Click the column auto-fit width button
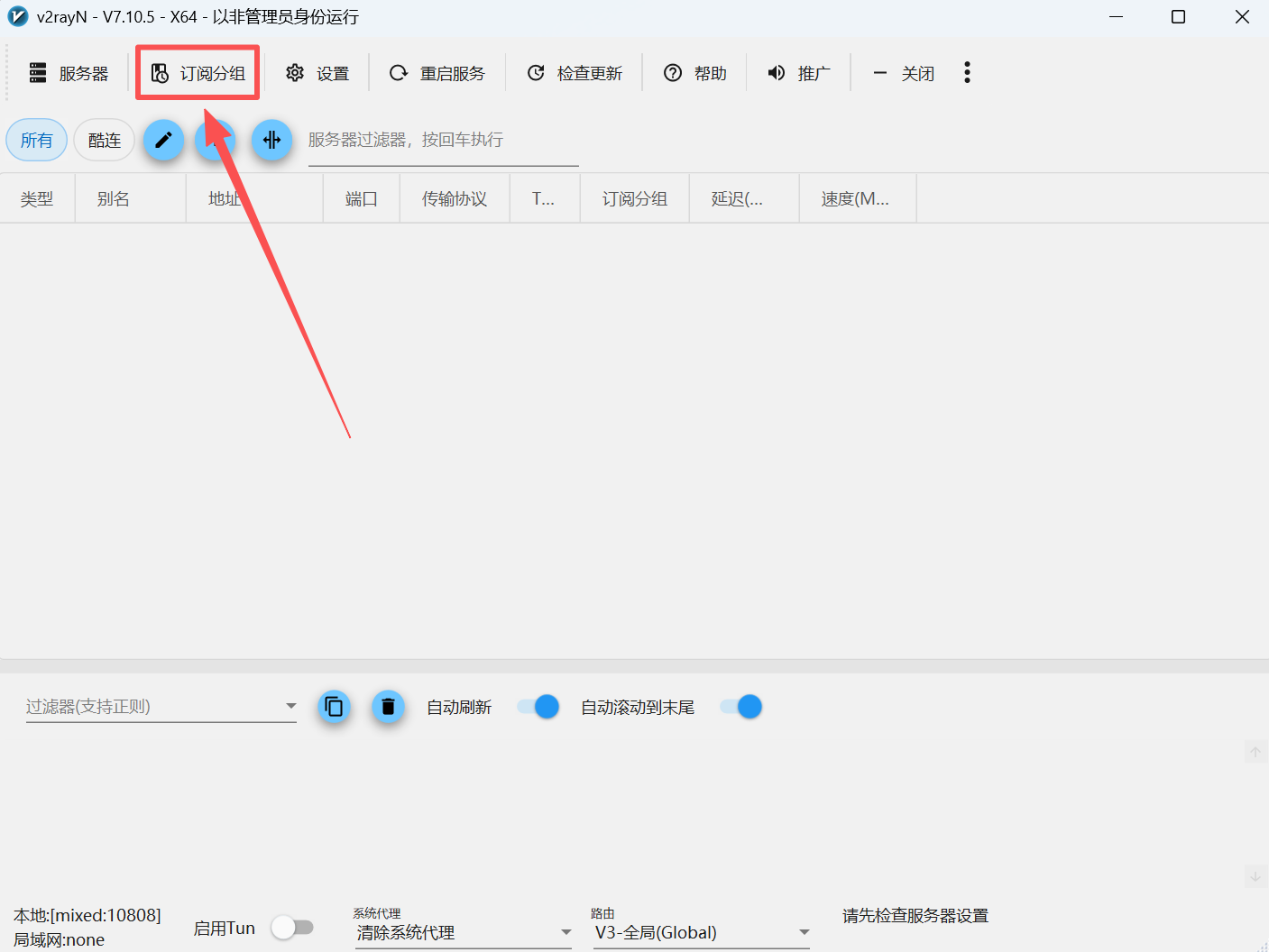The width and height of the screenshot is (1269, 952). pyautogui.click(x=271, y=140)
